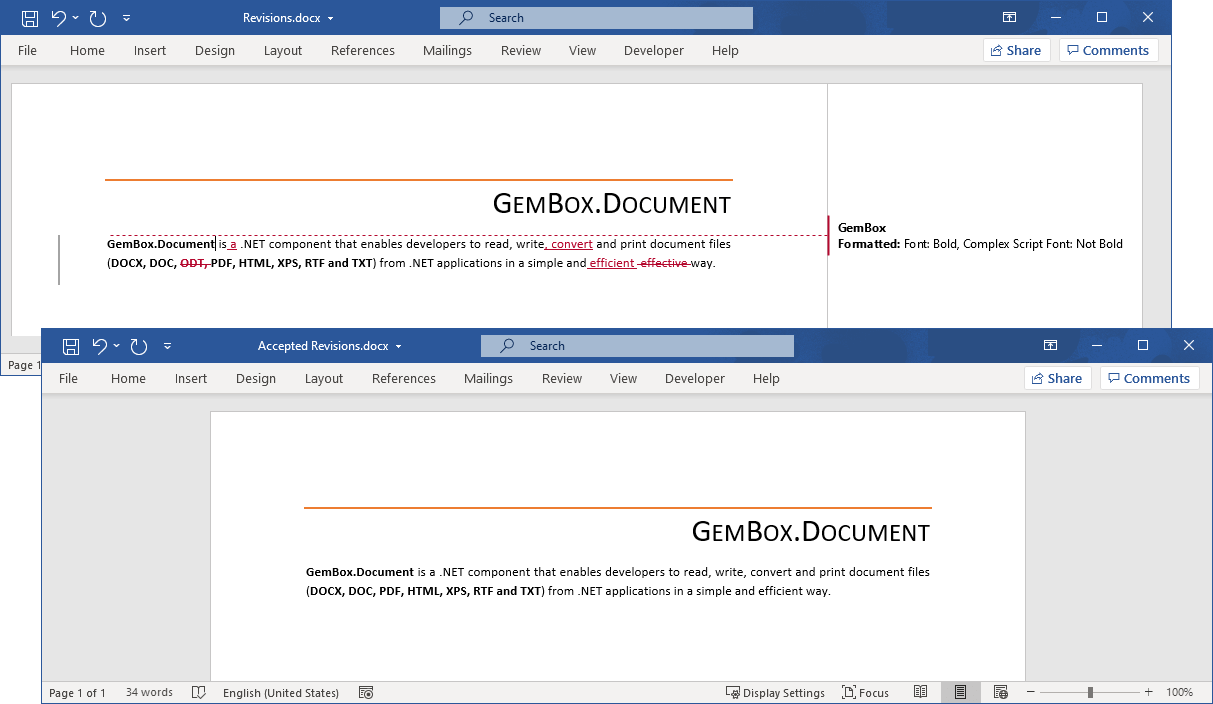Click Undo icon in Accepted Revisions window
Image resolution: width=1213 pixels, height=704 pixels.
(x=100, y=346)
